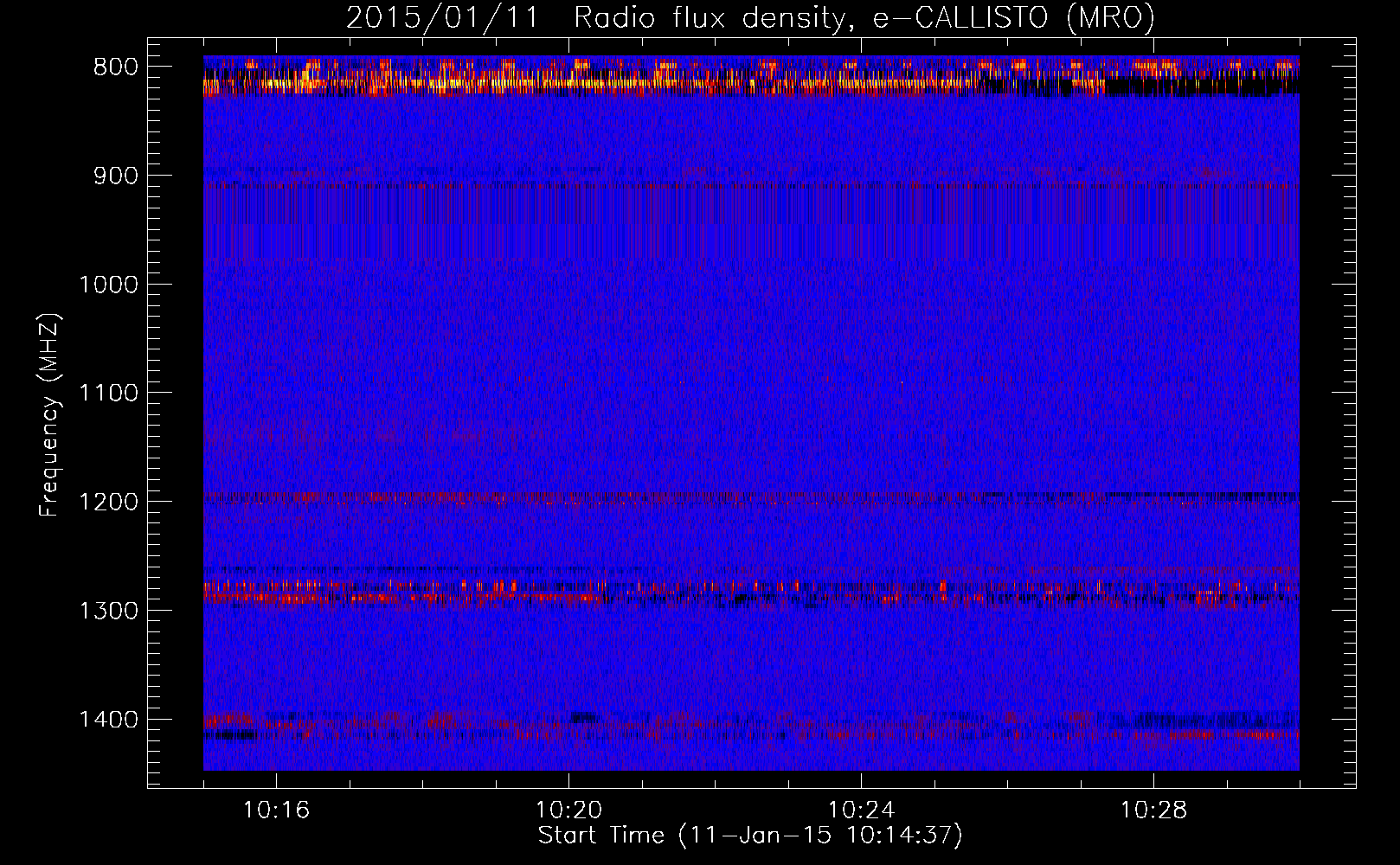Image resolution: width=1400 pixels, height=865 pixels.
Task: Click the 10:20 time tick label
Action: pyautogui.click(x=568, y=811)
